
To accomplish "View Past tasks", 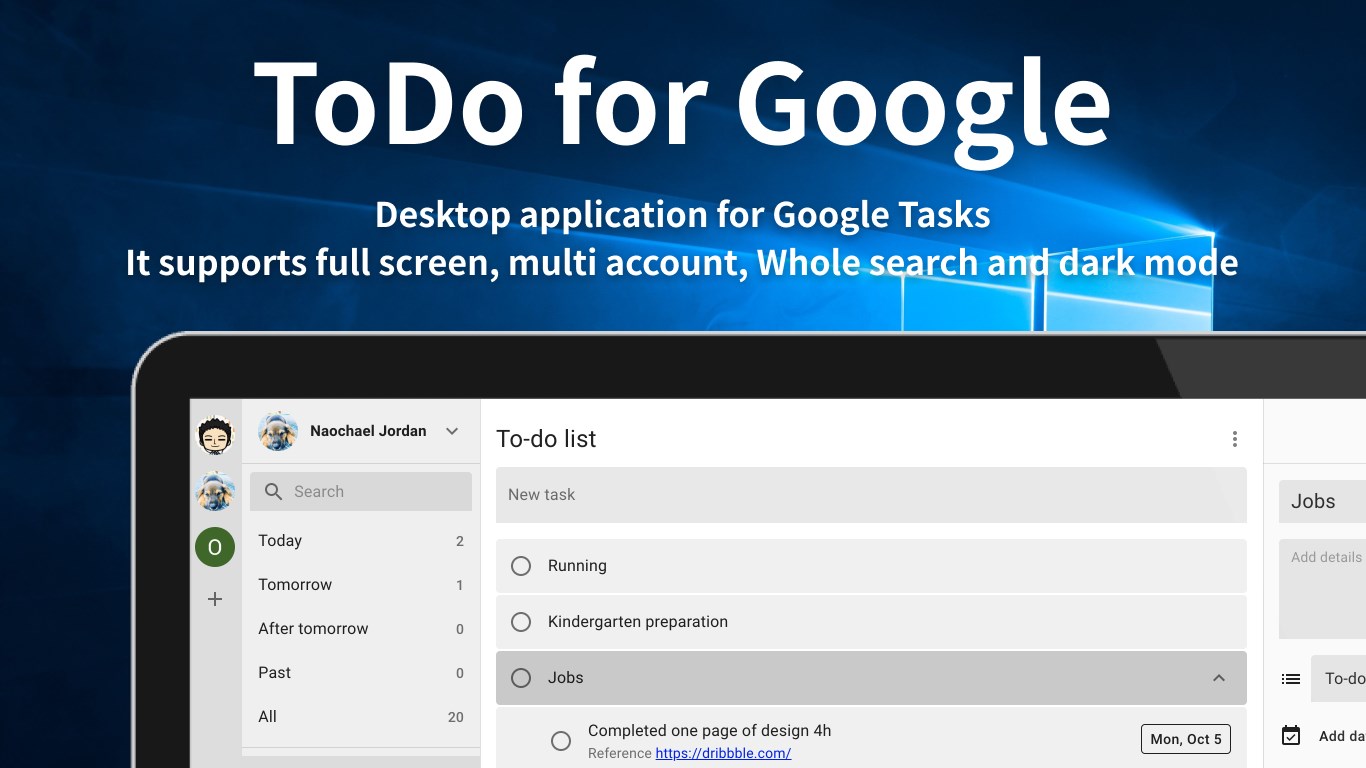I will (361, 673).
